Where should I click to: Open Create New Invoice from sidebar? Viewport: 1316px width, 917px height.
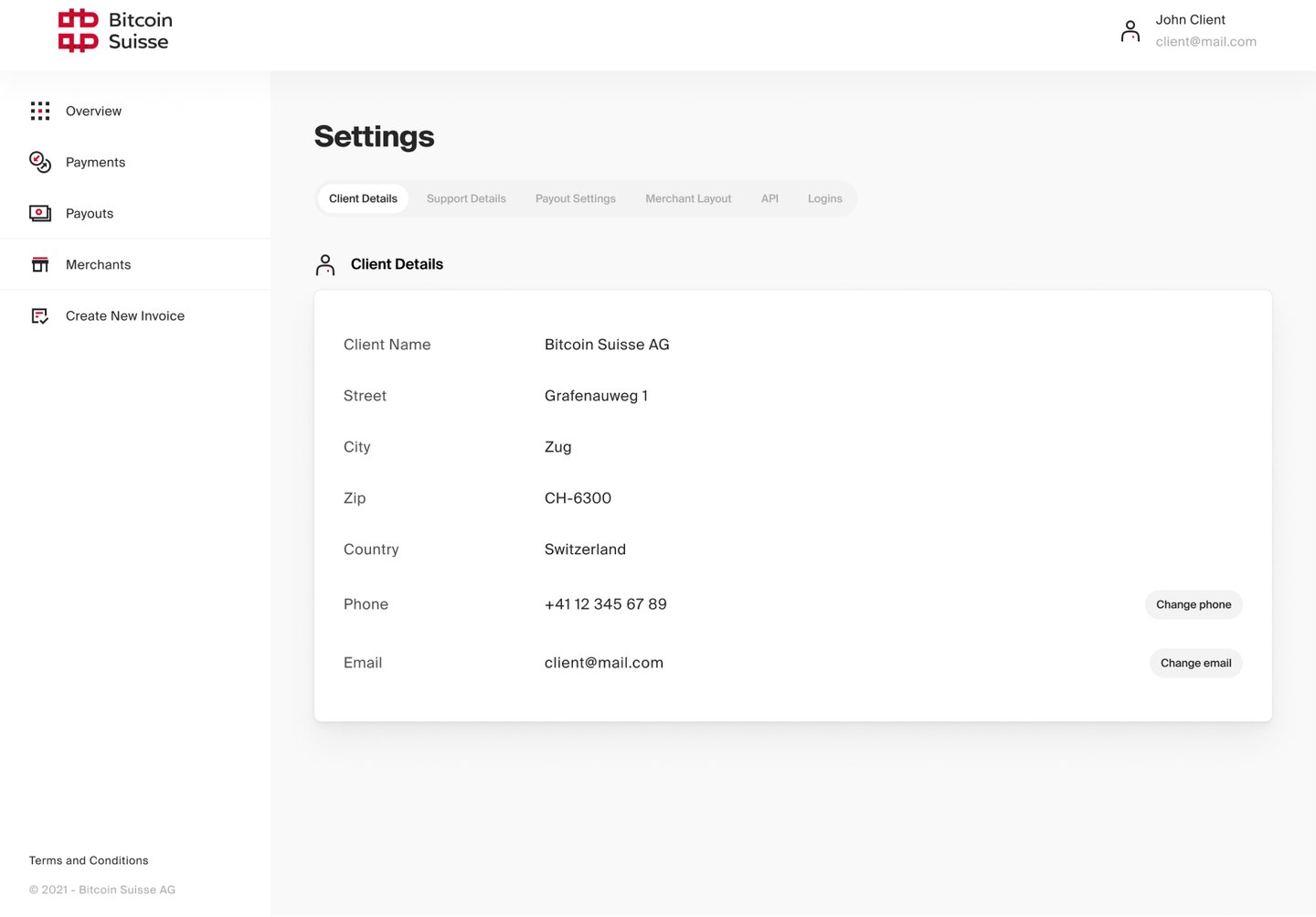[x=125, y=316]
